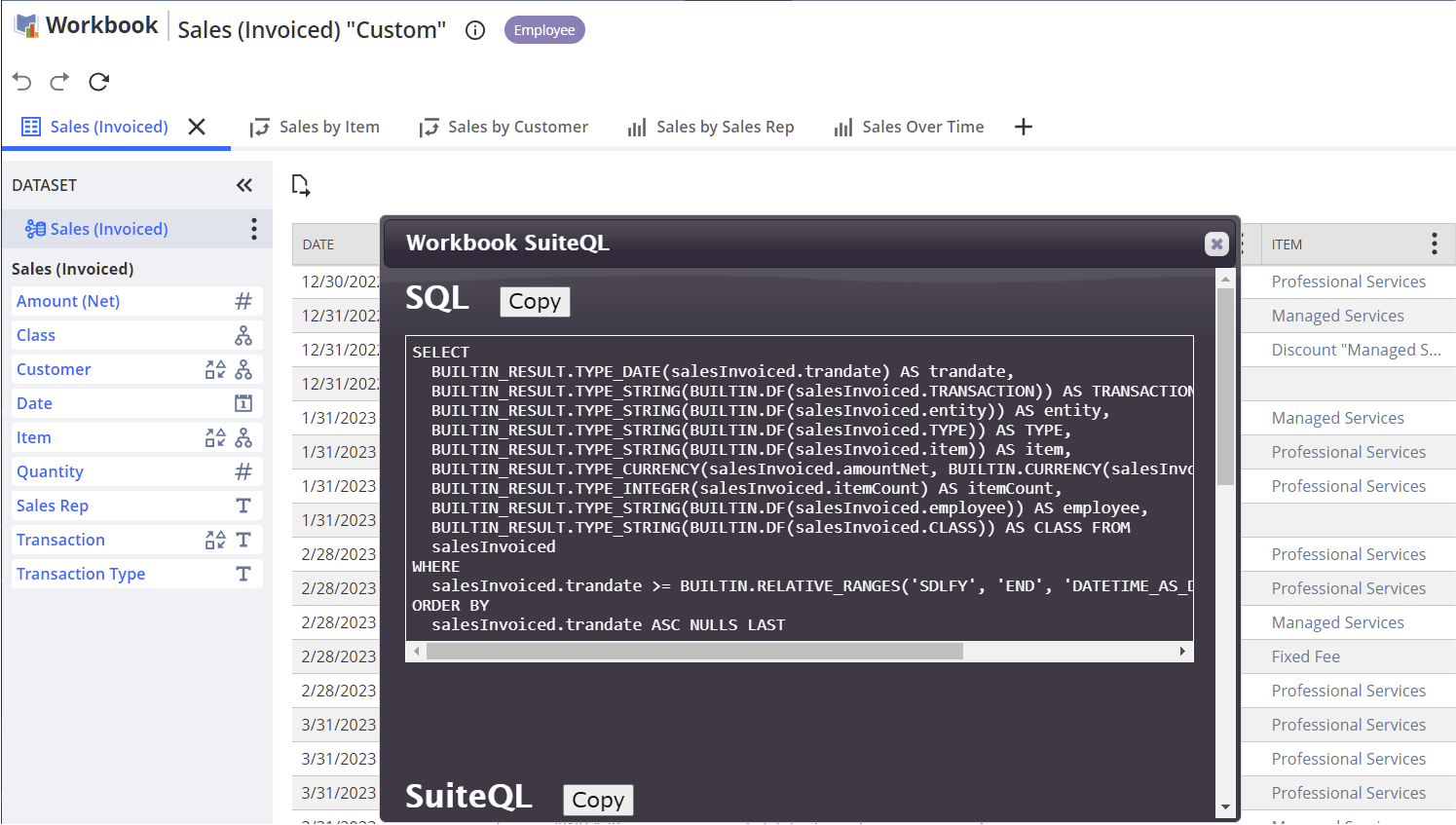Click the refresh workbook icon
Image resolution: width=1456 pixels, height=825 pixels.
pyautogui.click(x=98, y=82)
